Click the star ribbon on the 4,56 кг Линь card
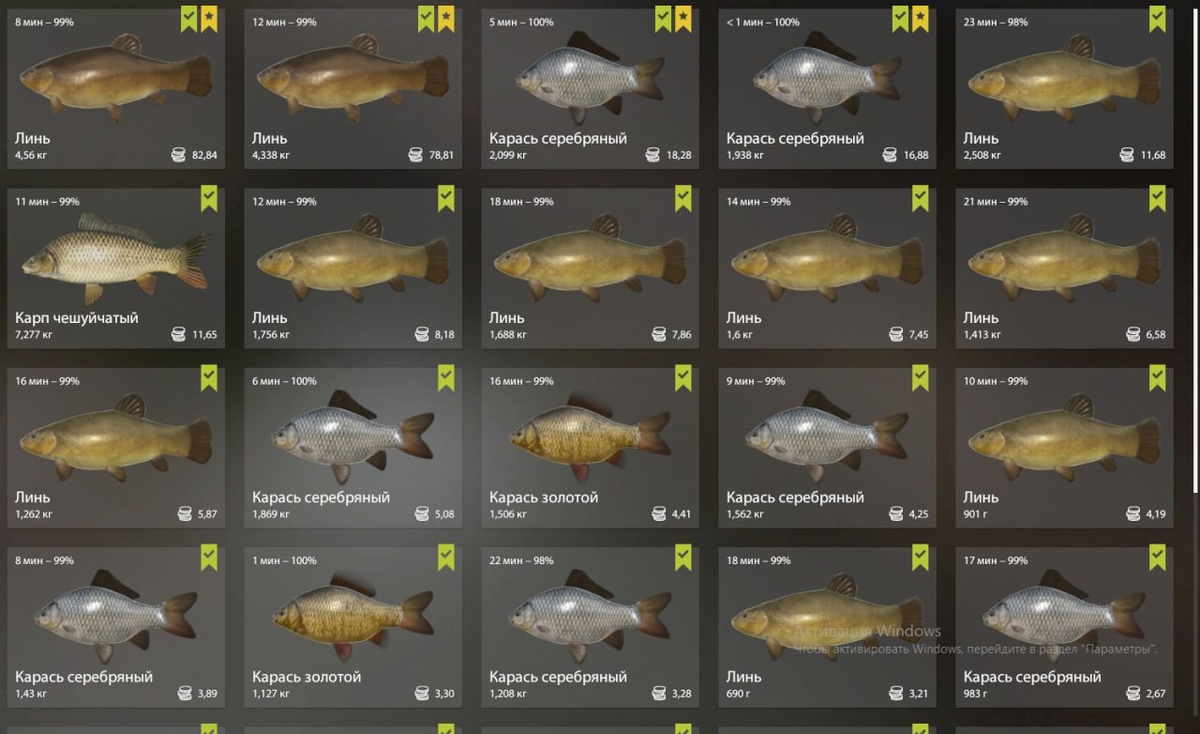Image resolution: width=1200 pixels, height=734 pixels. (x=209, y=18)
